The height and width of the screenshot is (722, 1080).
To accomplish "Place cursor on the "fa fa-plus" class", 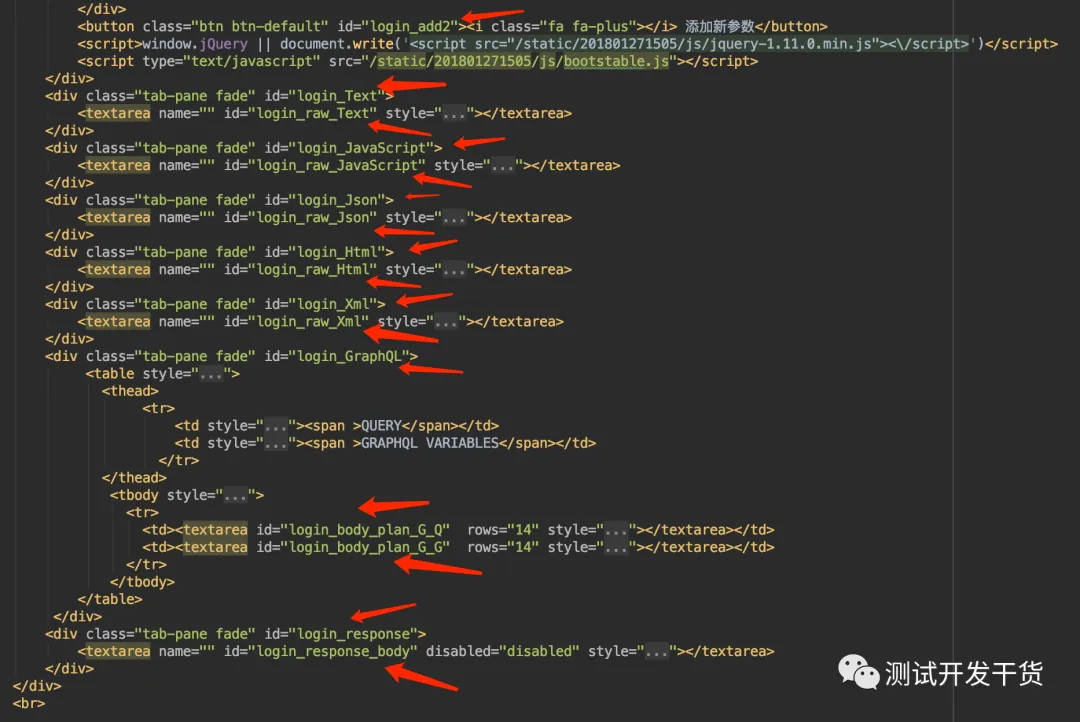I will coord(588,27).
